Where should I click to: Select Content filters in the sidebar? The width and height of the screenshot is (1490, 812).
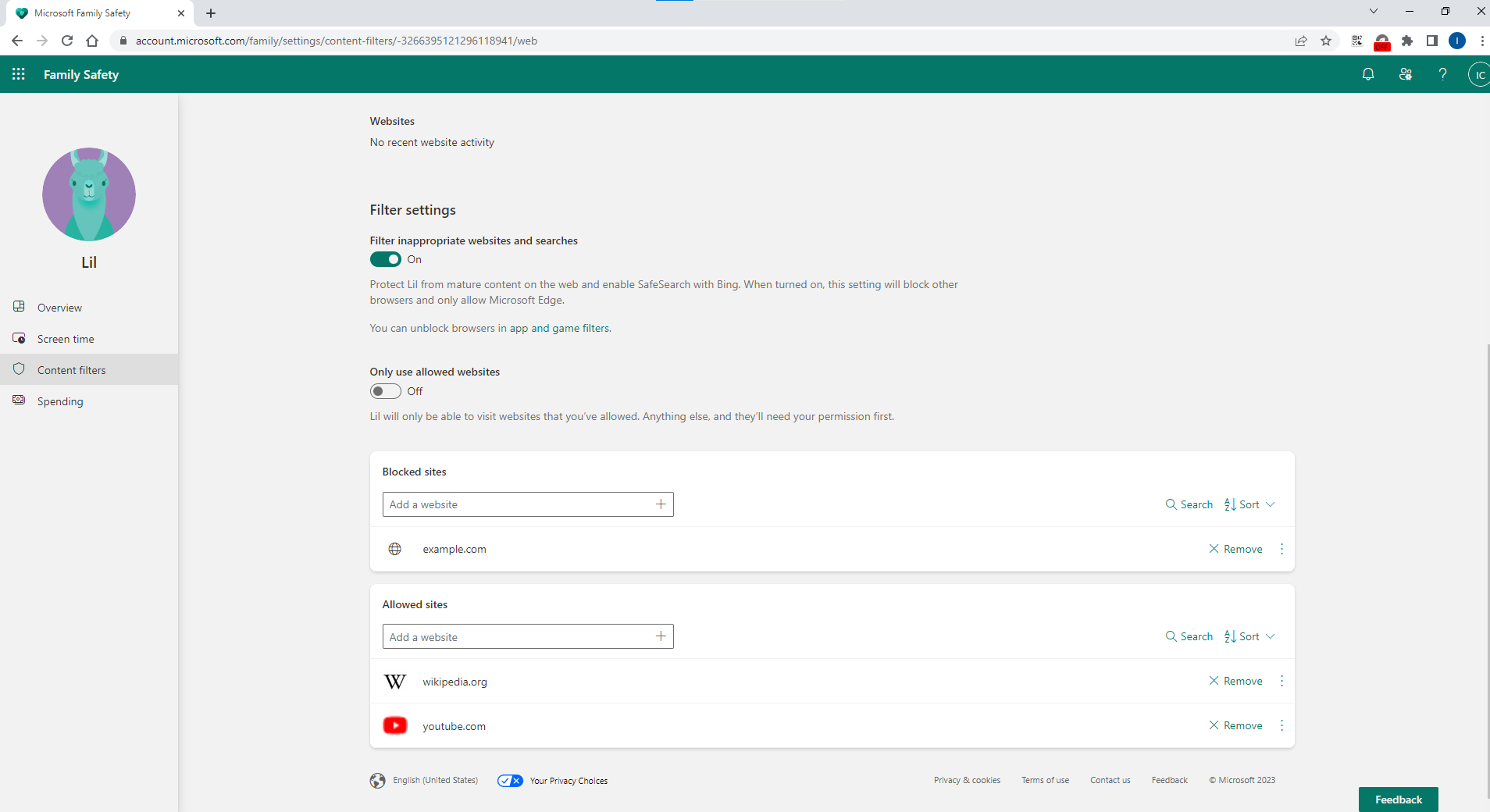pos(89,369)
